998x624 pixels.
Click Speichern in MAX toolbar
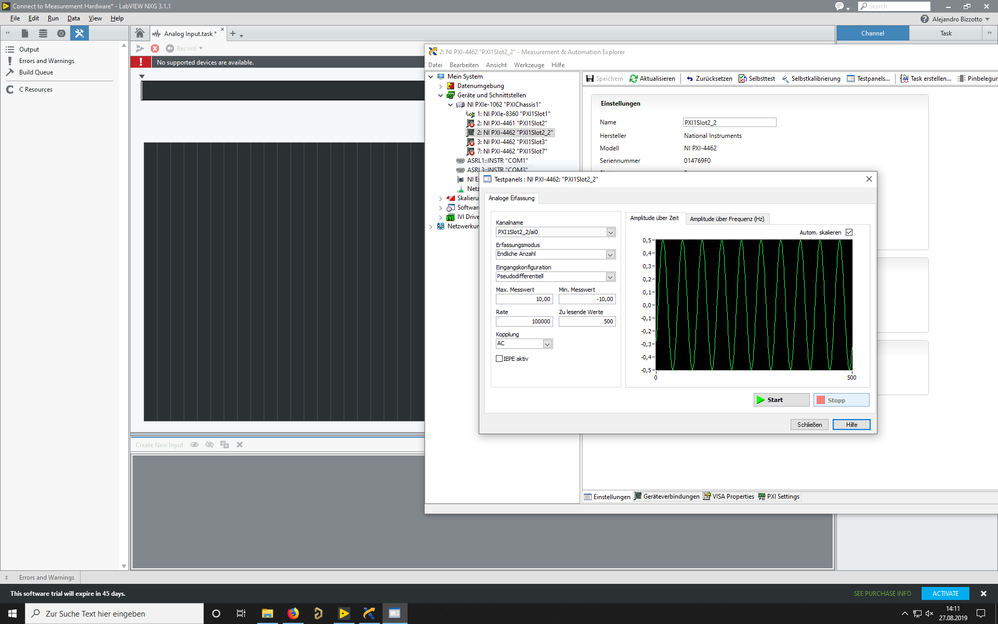click(x=604, y=78)
